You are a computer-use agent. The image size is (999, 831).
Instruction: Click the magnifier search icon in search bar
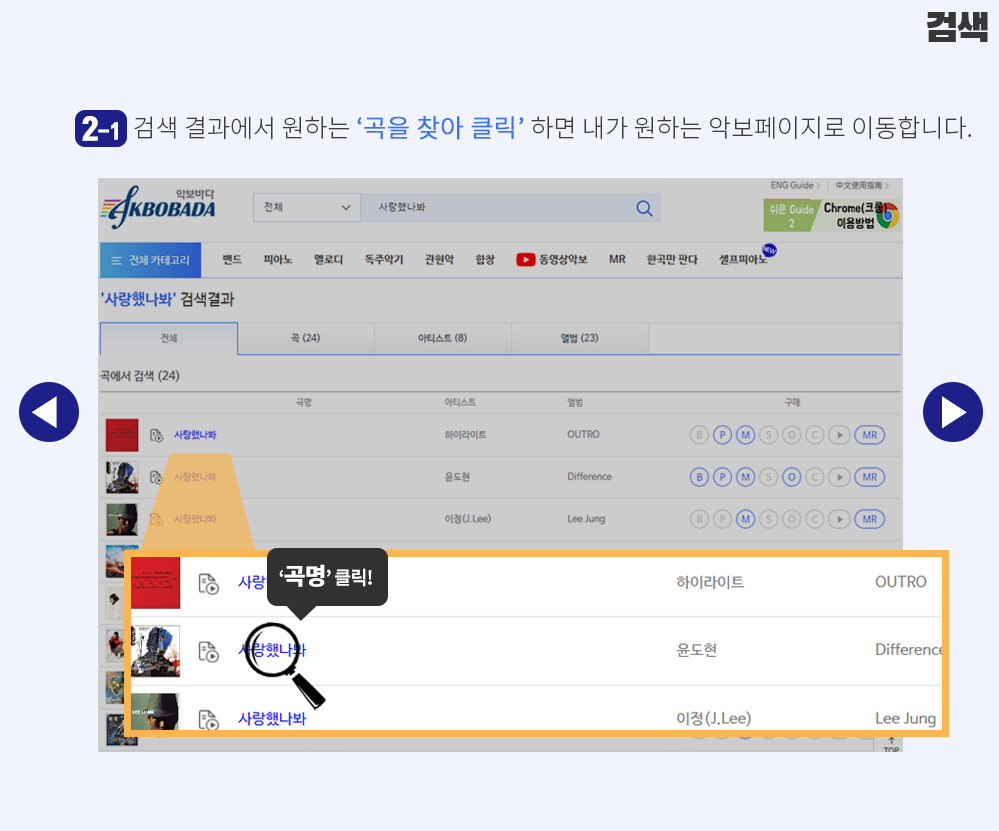pyautogui.click(x=644, y=208)
